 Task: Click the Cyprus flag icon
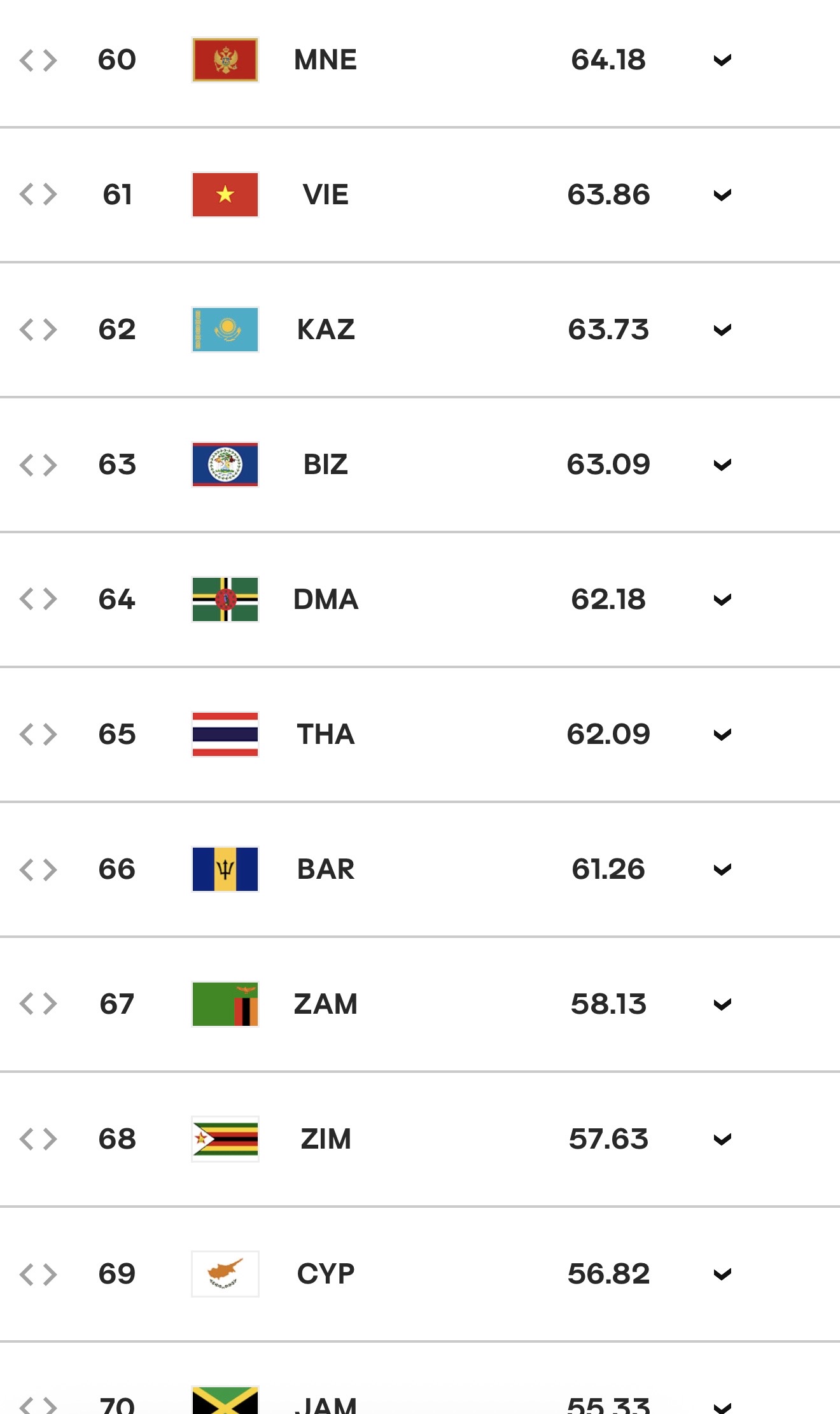[x=225, y=1274]
